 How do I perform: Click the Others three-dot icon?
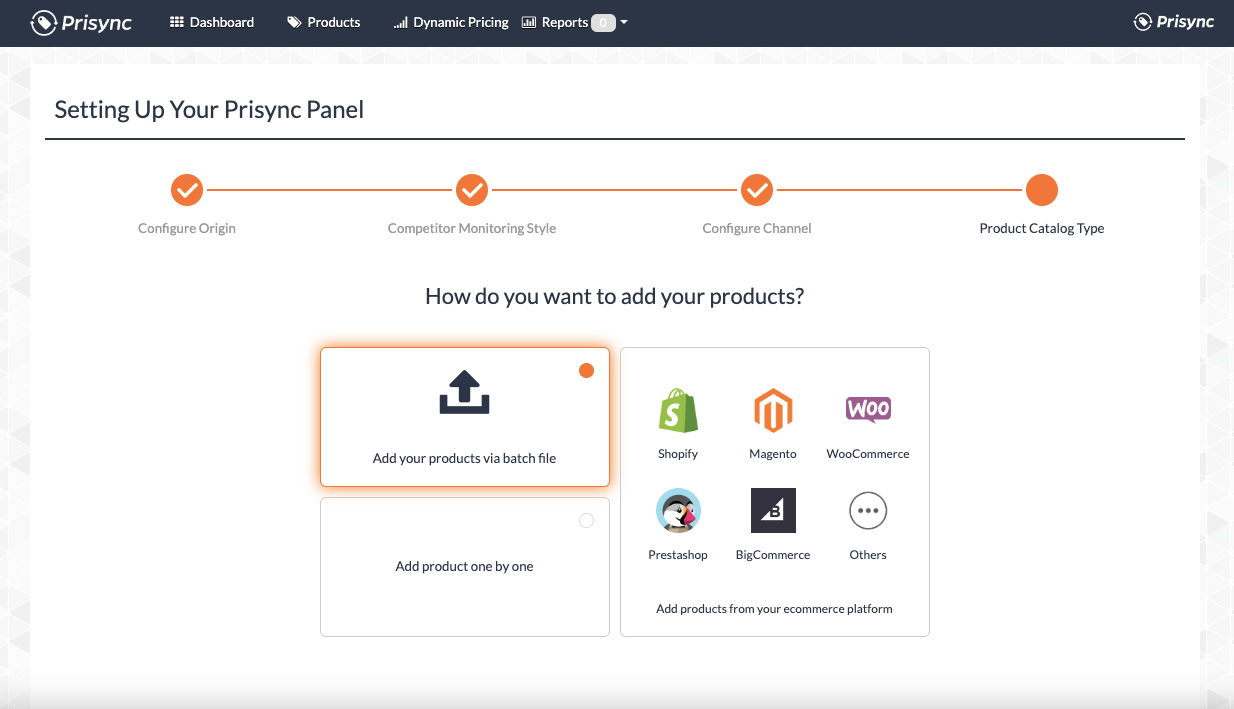tap(867, 511)
